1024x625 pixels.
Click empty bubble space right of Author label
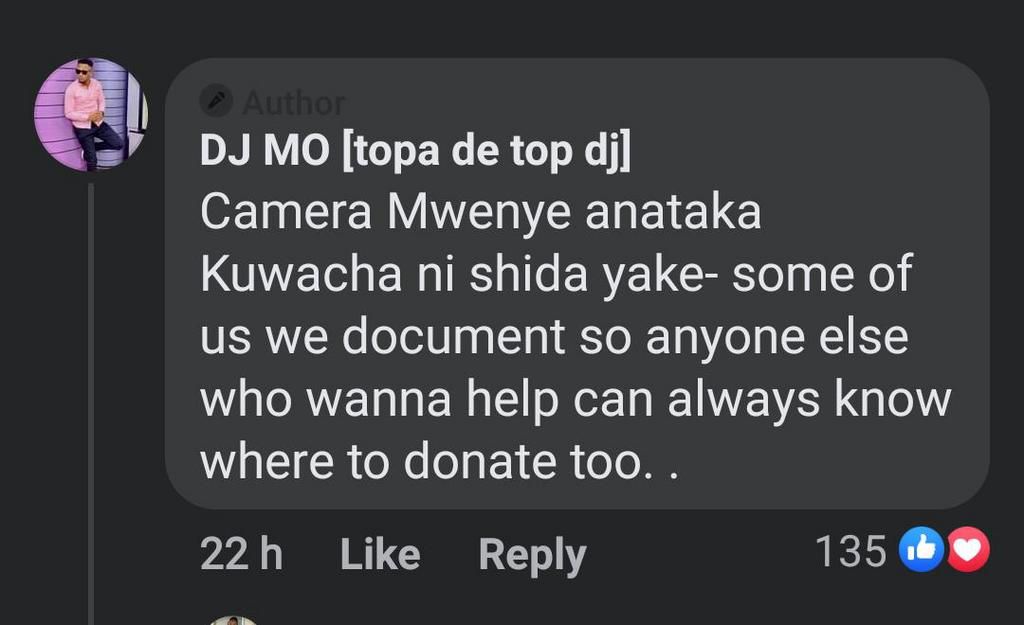pos(650,102)
